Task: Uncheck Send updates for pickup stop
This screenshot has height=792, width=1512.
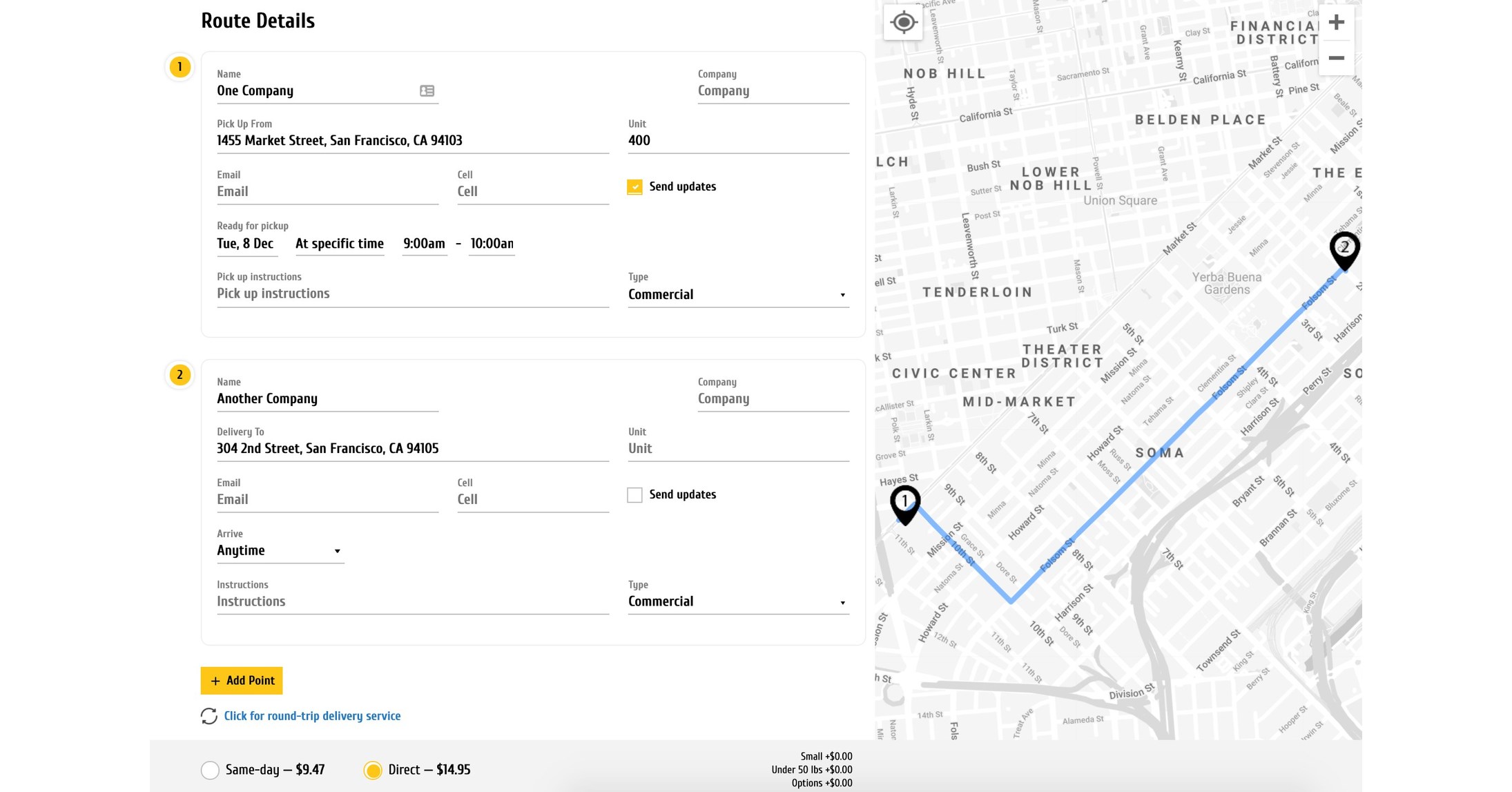Action: pos(634,186)
